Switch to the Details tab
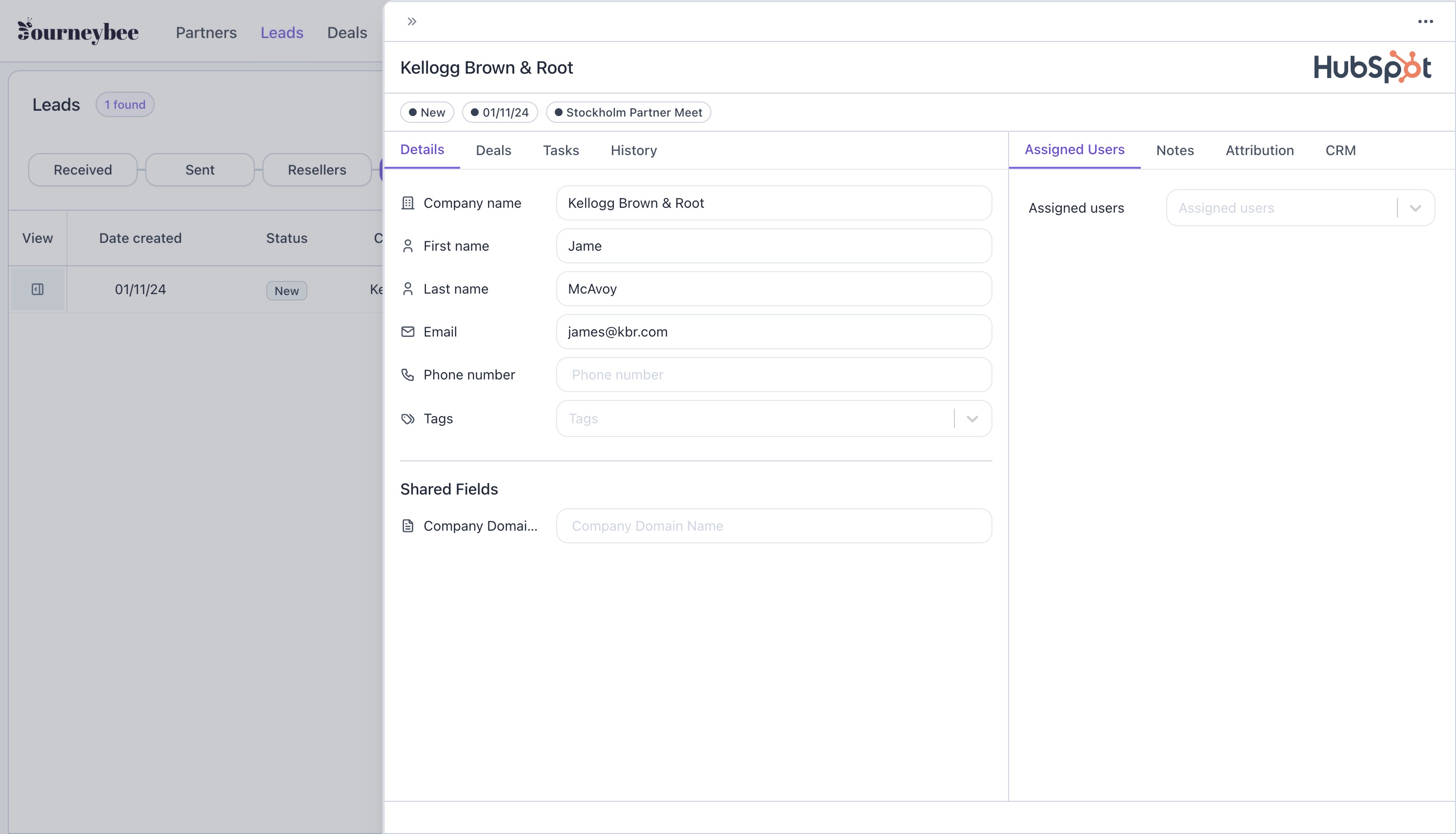 422,150
